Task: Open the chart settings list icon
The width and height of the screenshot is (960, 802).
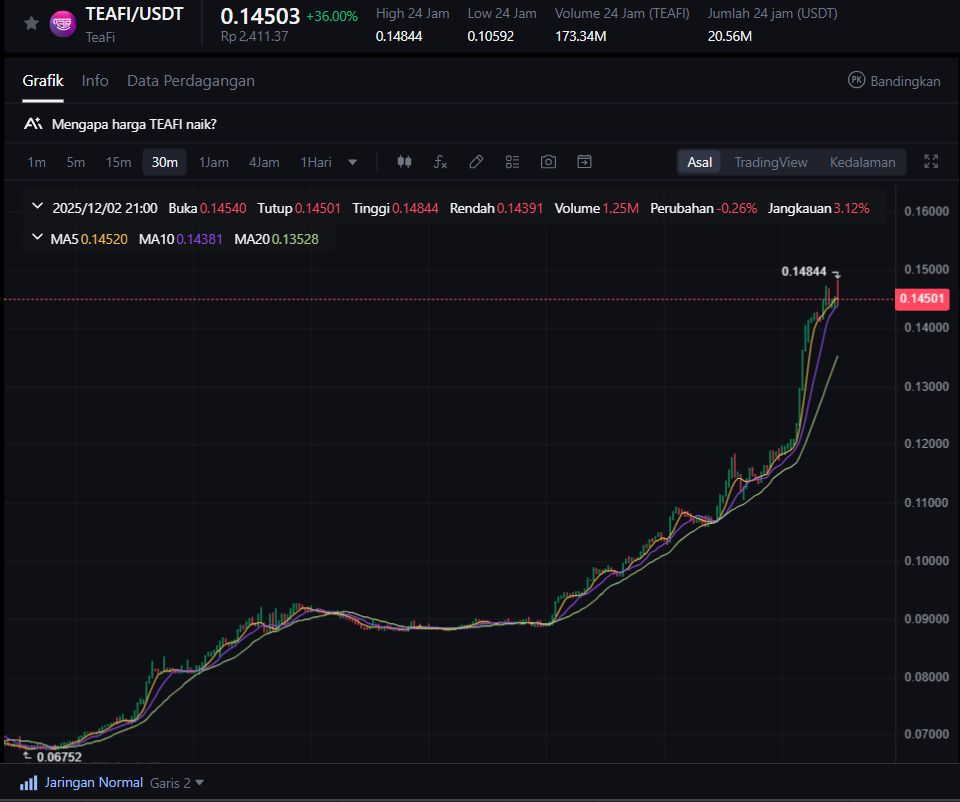Action: 512,162
